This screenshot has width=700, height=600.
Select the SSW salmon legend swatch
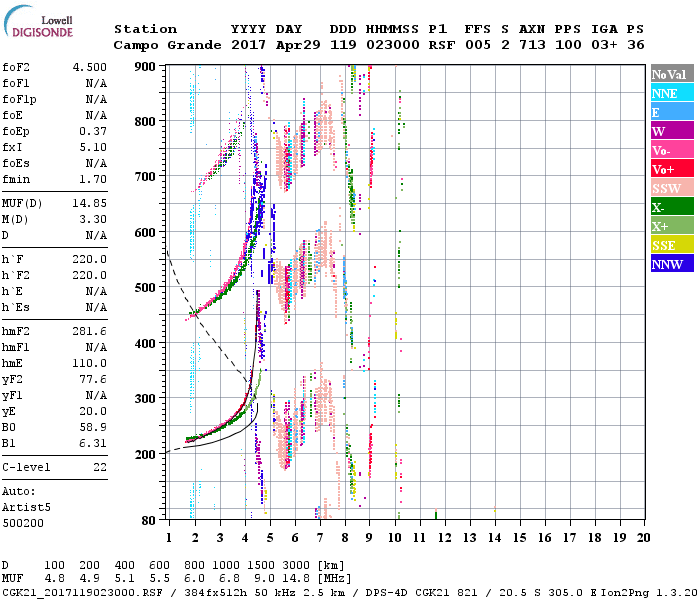(x=672, y=188)
